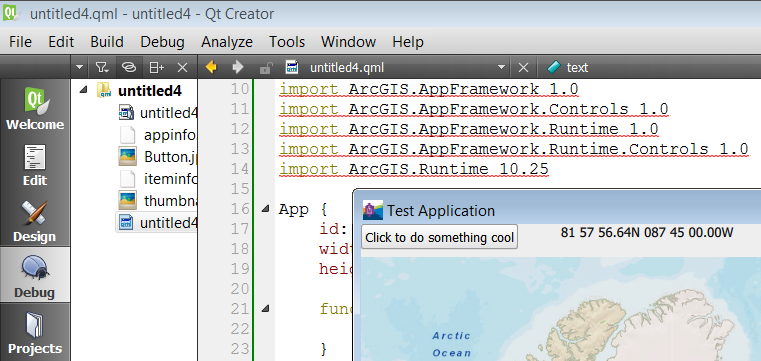Click the Test Application window icon
This screenshot has width=761, height=361.
click(x=373, y=210)
